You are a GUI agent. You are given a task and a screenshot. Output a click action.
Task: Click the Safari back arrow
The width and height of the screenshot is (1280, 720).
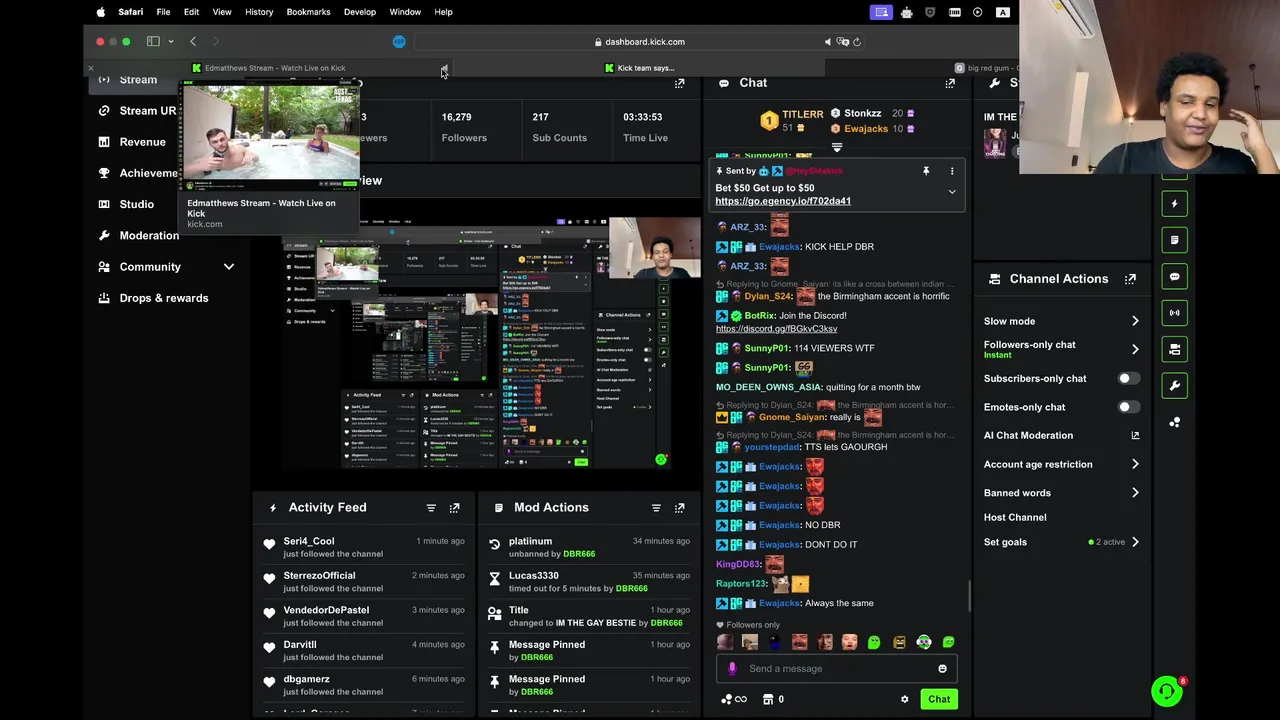point(193,42)
